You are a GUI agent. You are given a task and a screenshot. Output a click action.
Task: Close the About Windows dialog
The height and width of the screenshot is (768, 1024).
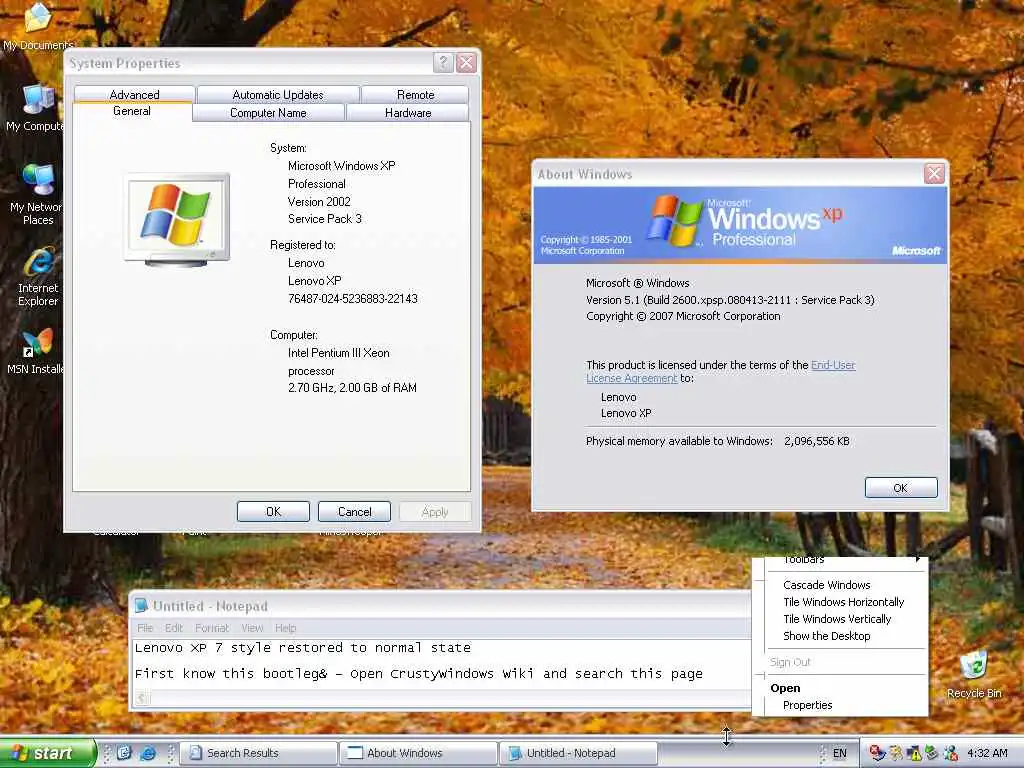click(x=934, y=174)
